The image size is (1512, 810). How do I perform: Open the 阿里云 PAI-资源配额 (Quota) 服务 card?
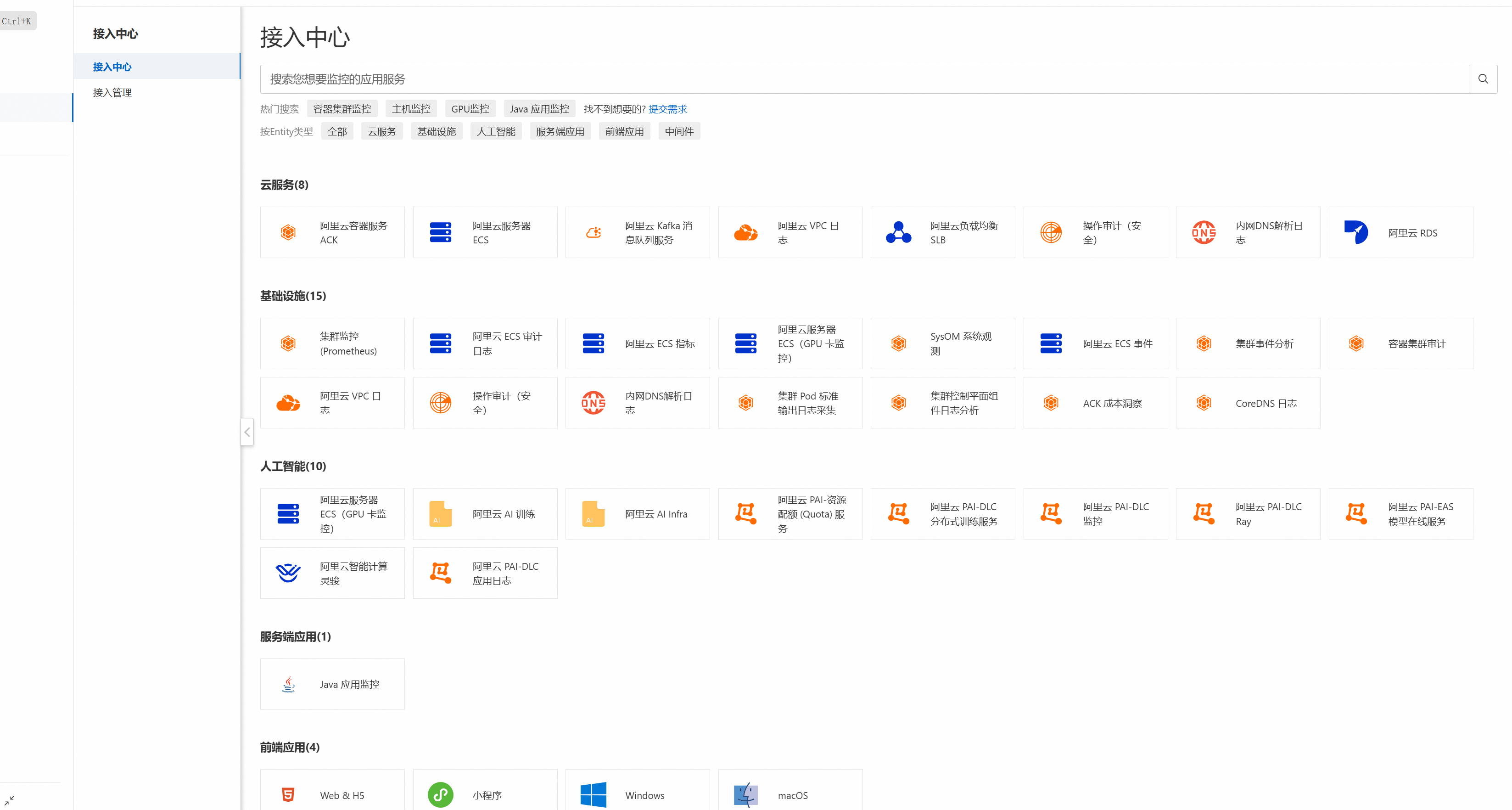(x=790, y=513)
